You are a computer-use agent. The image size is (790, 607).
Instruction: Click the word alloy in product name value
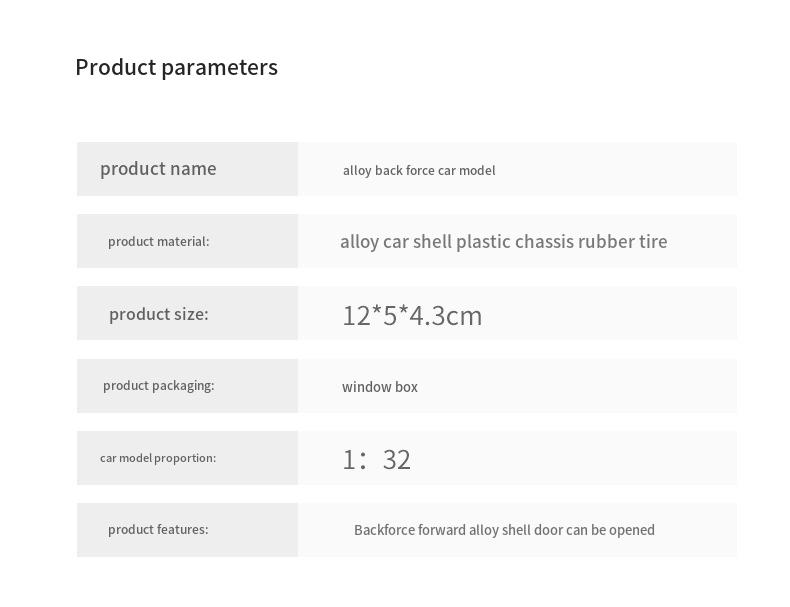click(357, 170)
